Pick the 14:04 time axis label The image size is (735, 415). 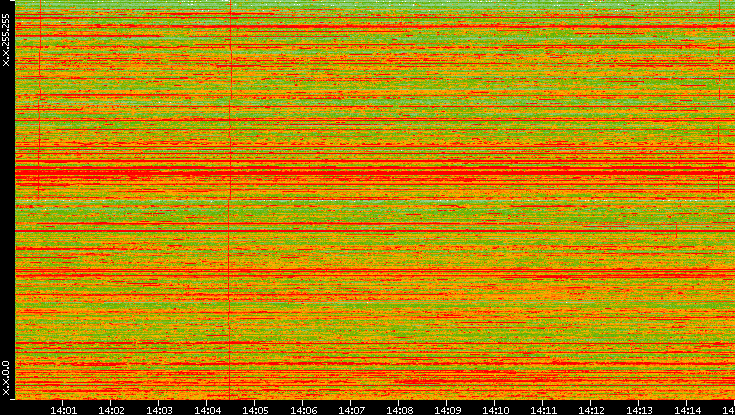coord(207,410)
